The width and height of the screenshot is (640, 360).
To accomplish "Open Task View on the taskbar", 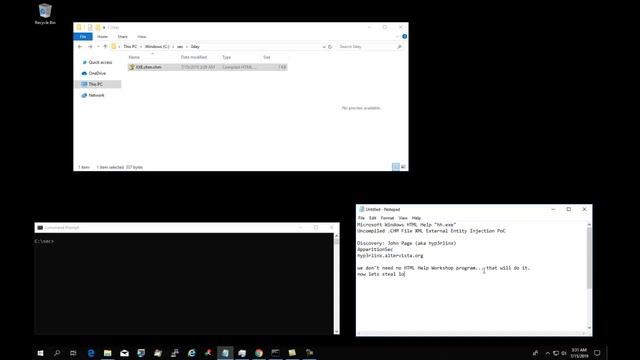I will [x=73, y=353].
